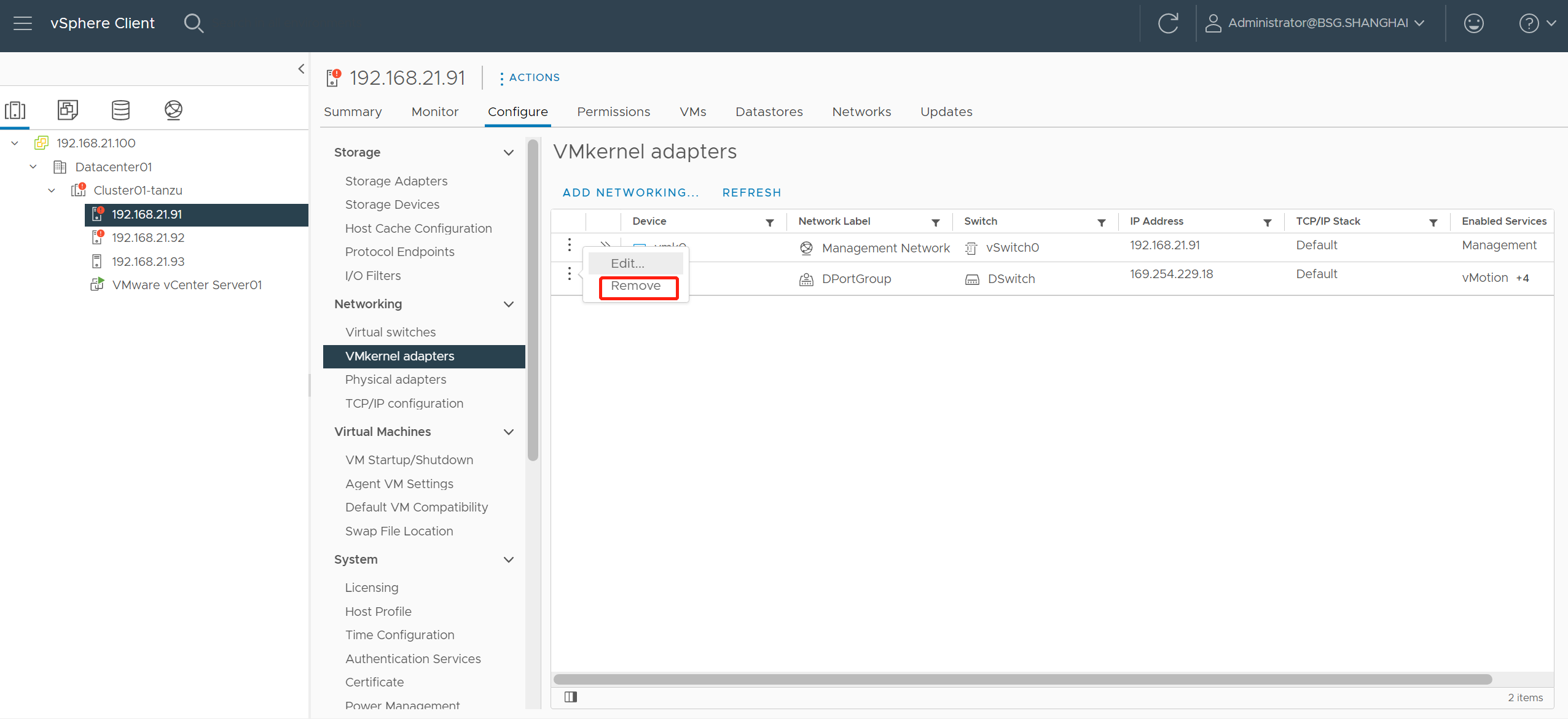Image resolution: width=1568 pixels, height=719 pixels.
Task: Click the Cluster01-tanzu cluster icon
Action: click(x=78, y=190)
